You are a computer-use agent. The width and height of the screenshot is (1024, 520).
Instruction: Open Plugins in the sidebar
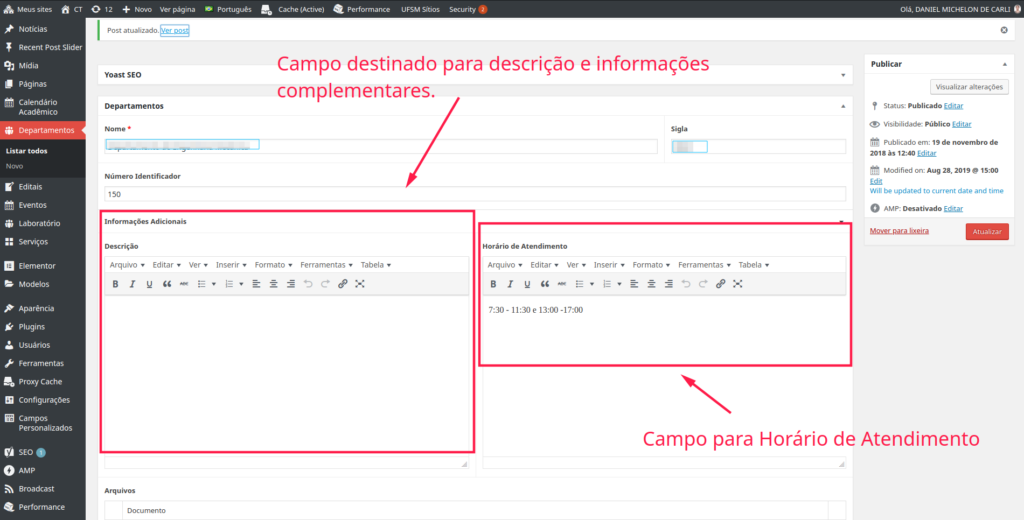pyautogui.click(x=31, y=326)
